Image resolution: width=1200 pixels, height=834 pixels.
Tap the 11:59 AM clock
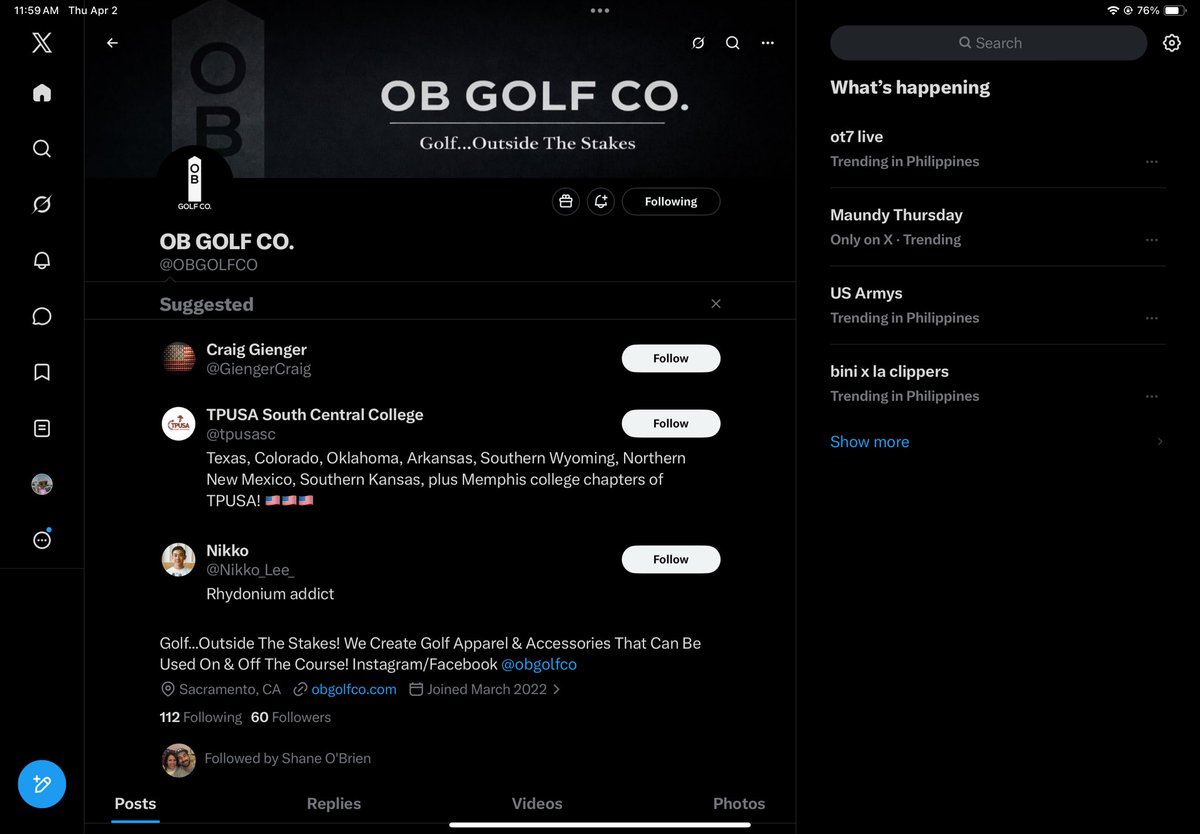tap(36, 10)
